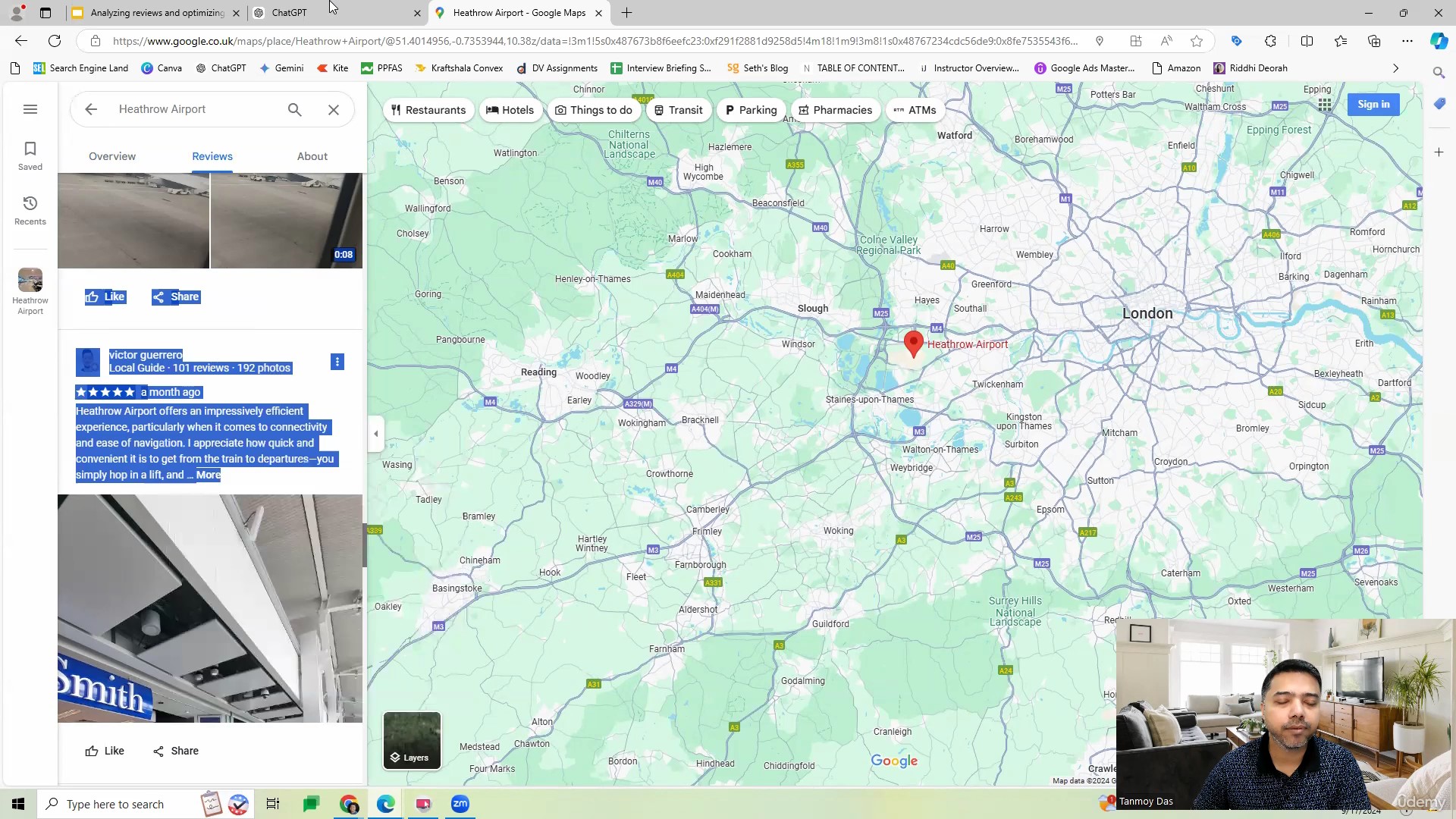
Task: Click victor guerrero reviewer name
Action: point(146,355)
